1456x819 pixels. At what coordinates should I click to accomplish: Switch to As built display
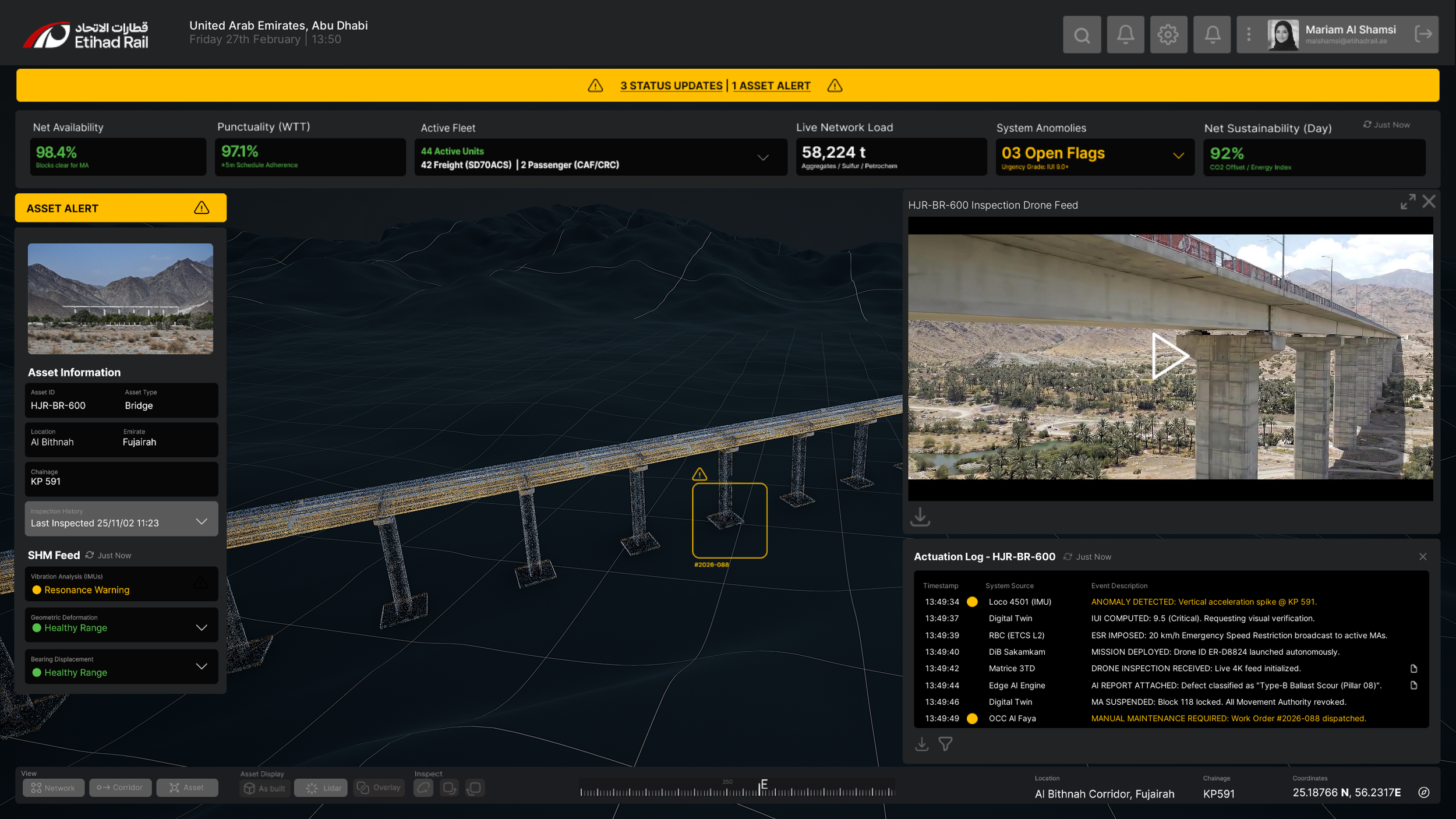click(x=265, y=788)
